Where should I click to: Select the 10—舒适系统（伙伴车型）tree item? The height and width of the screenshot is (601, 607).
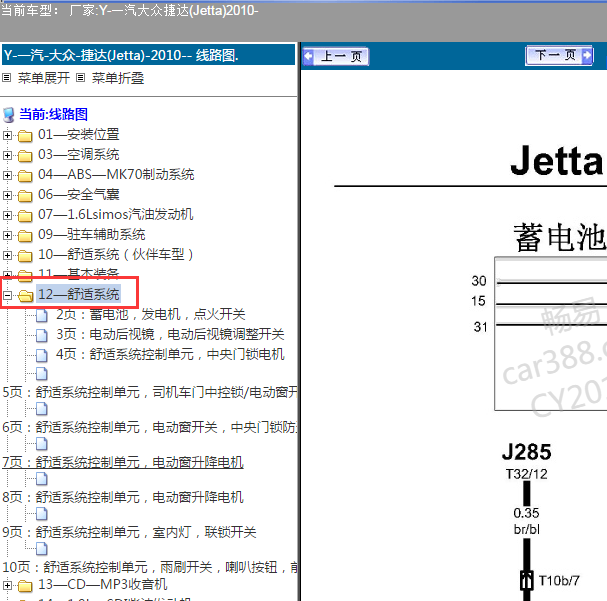point(116,255)
